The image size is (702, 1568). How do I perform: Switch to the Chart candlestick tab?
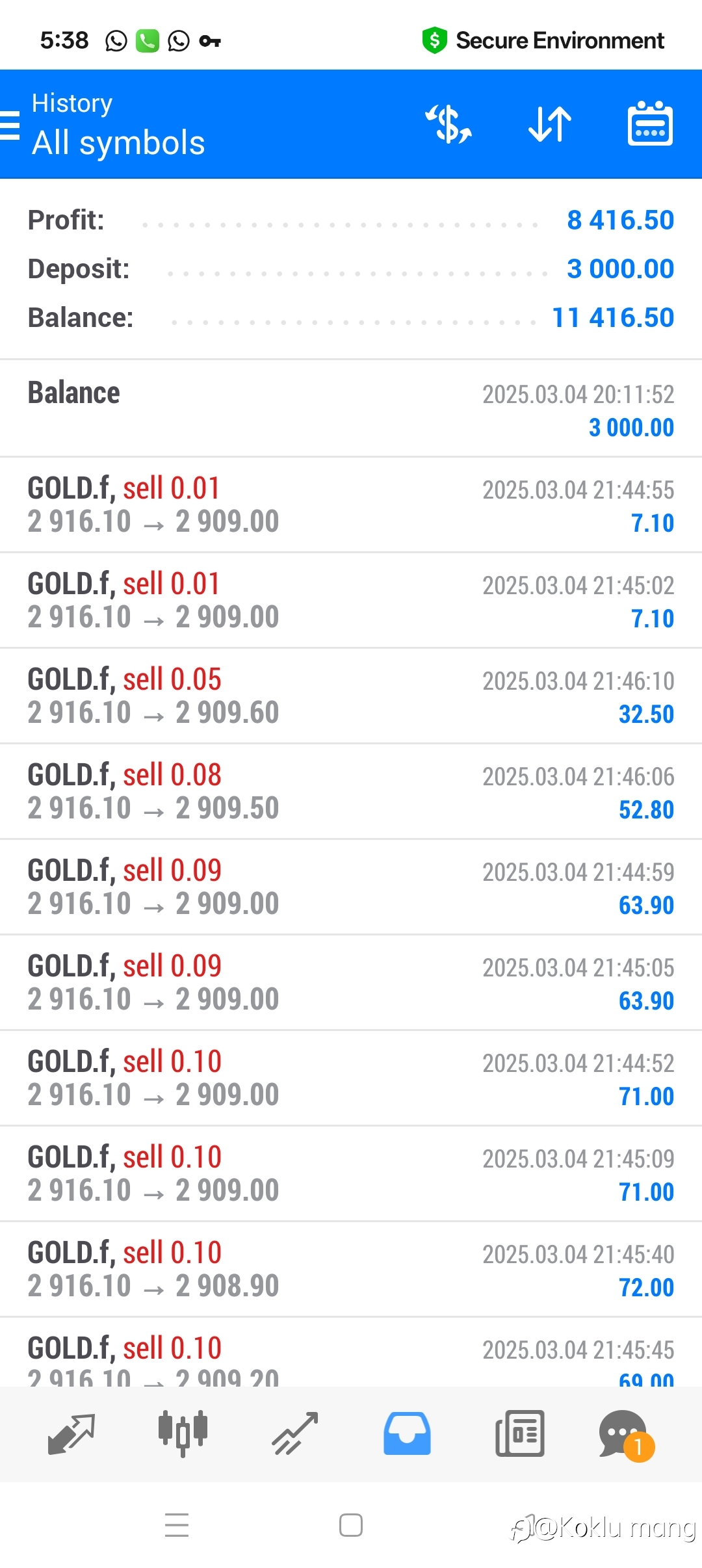point(183,1433)
